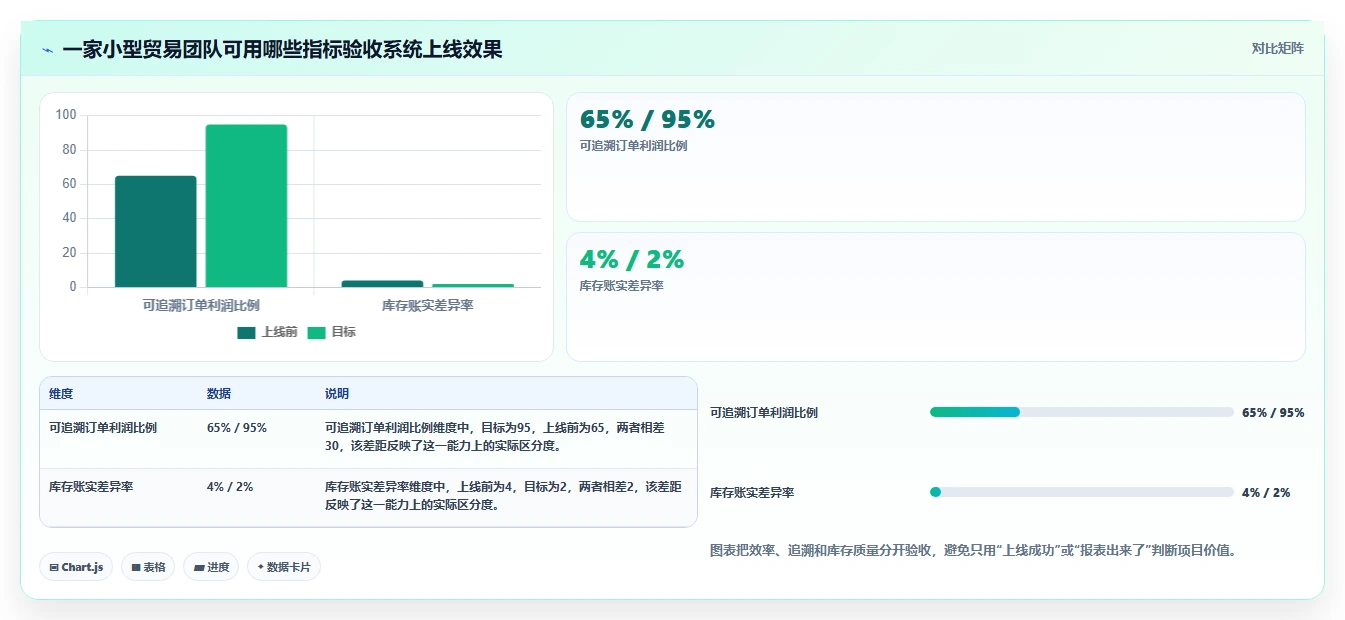Image resolution: width=1345 pixels, height=620 pixels.
Task: Click the 可追溯订单利润比例 progress row label
Action: pos(764,412)
